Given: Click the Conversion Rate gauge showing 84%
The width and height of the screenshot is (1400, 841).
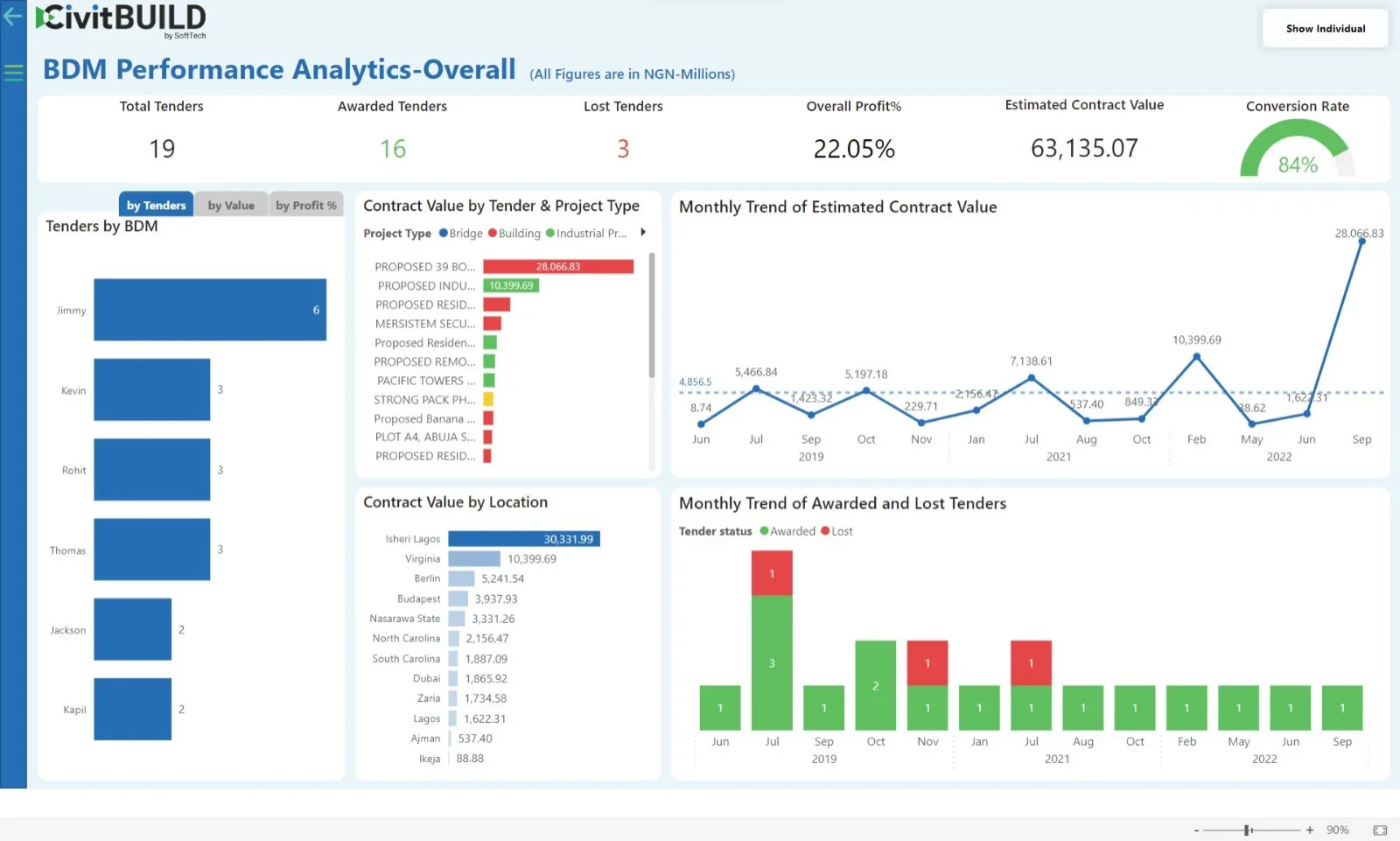Looking at the screenshot, I should click(1297, 151).
